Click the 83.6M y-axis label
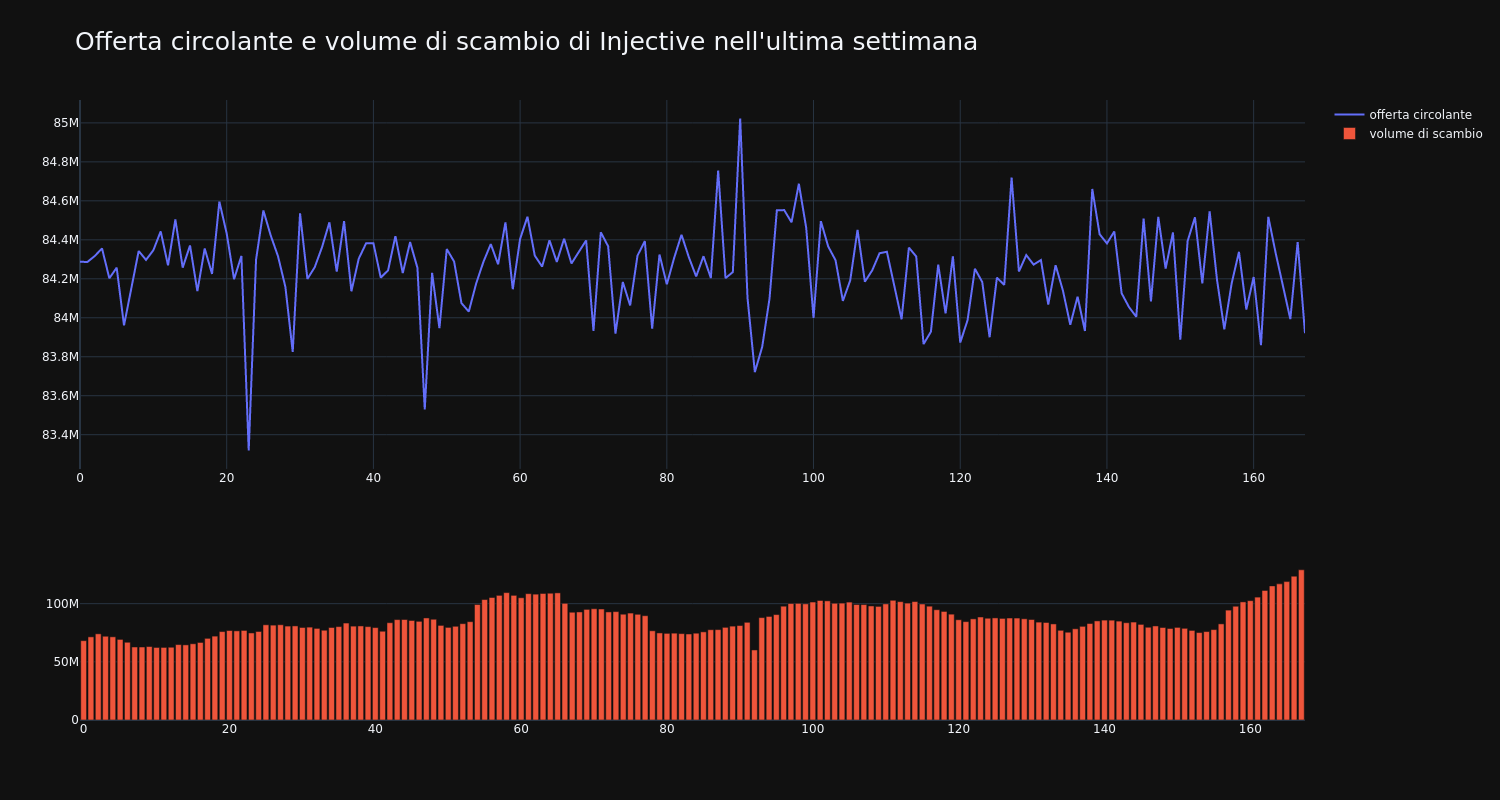This screenshot has width=1500, height=800. pyautogui.click(x=60, y=396)
